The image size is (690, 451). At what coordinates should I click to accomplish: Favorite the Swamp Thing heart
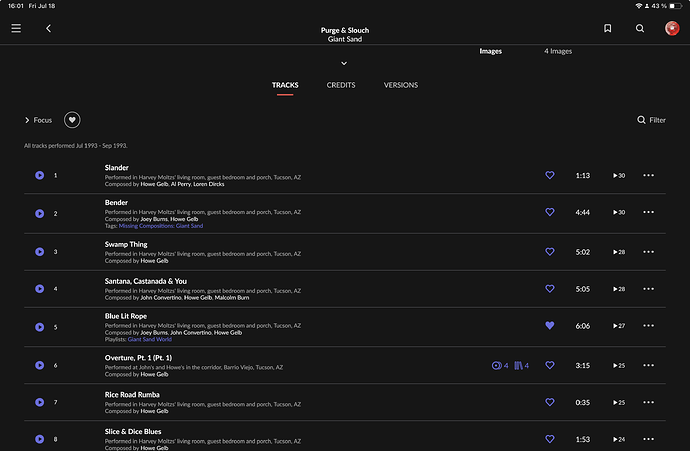point(550,252)
